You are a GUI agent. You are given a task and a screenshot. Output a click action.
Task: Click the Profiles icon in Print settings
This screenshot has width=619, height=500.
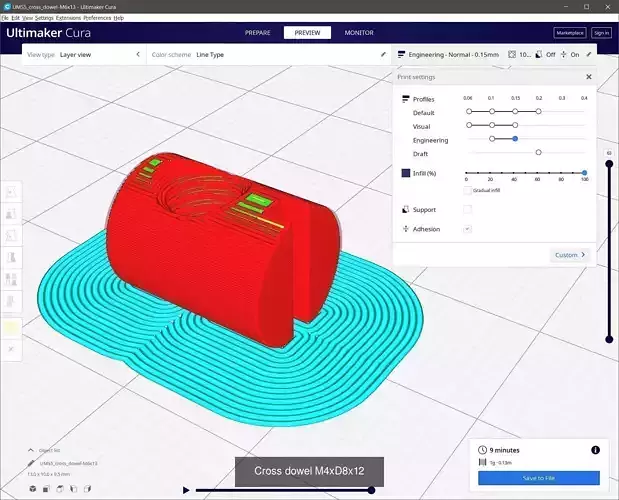405,99
